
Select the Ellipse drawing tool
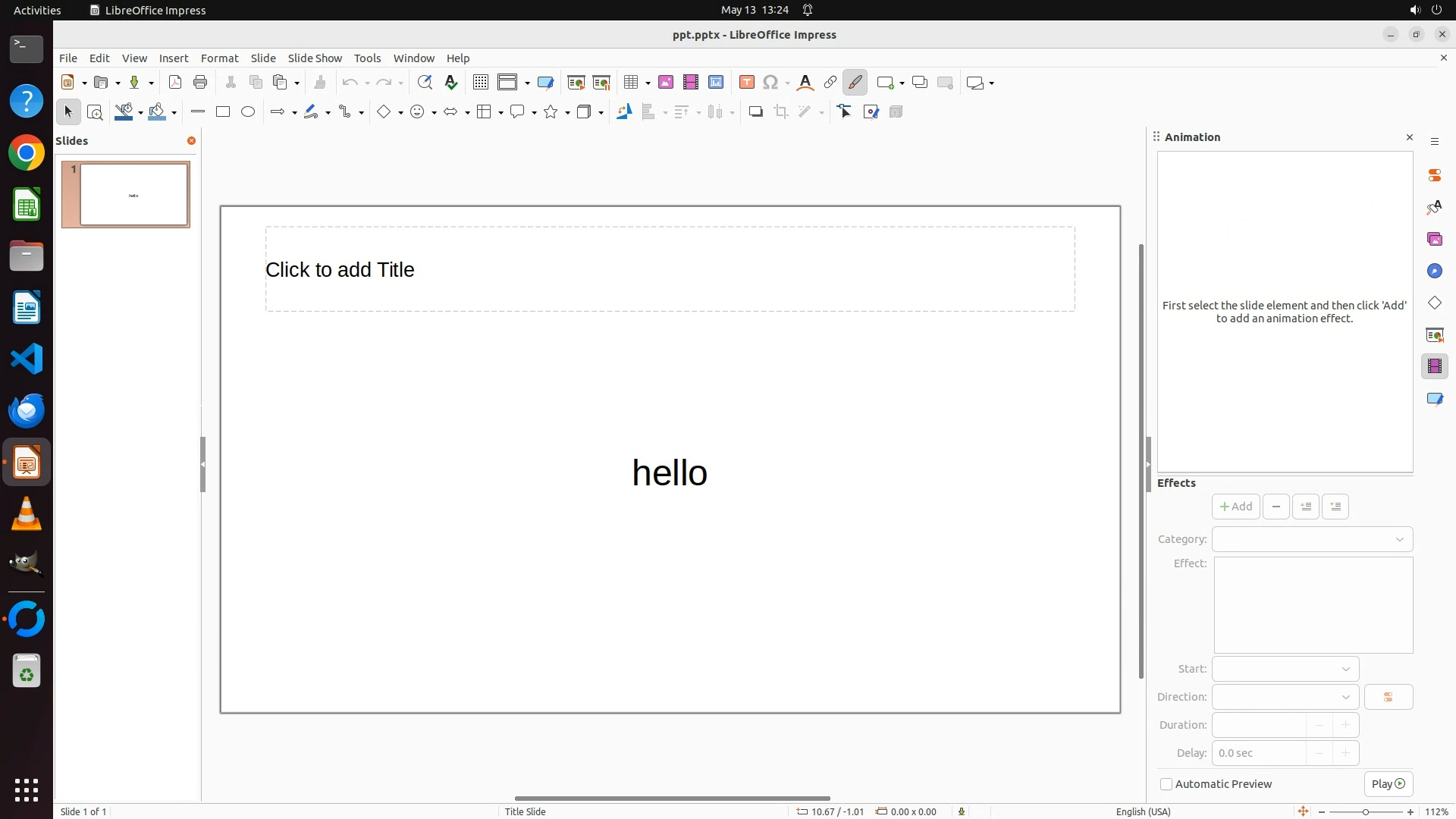pos(248,112)
